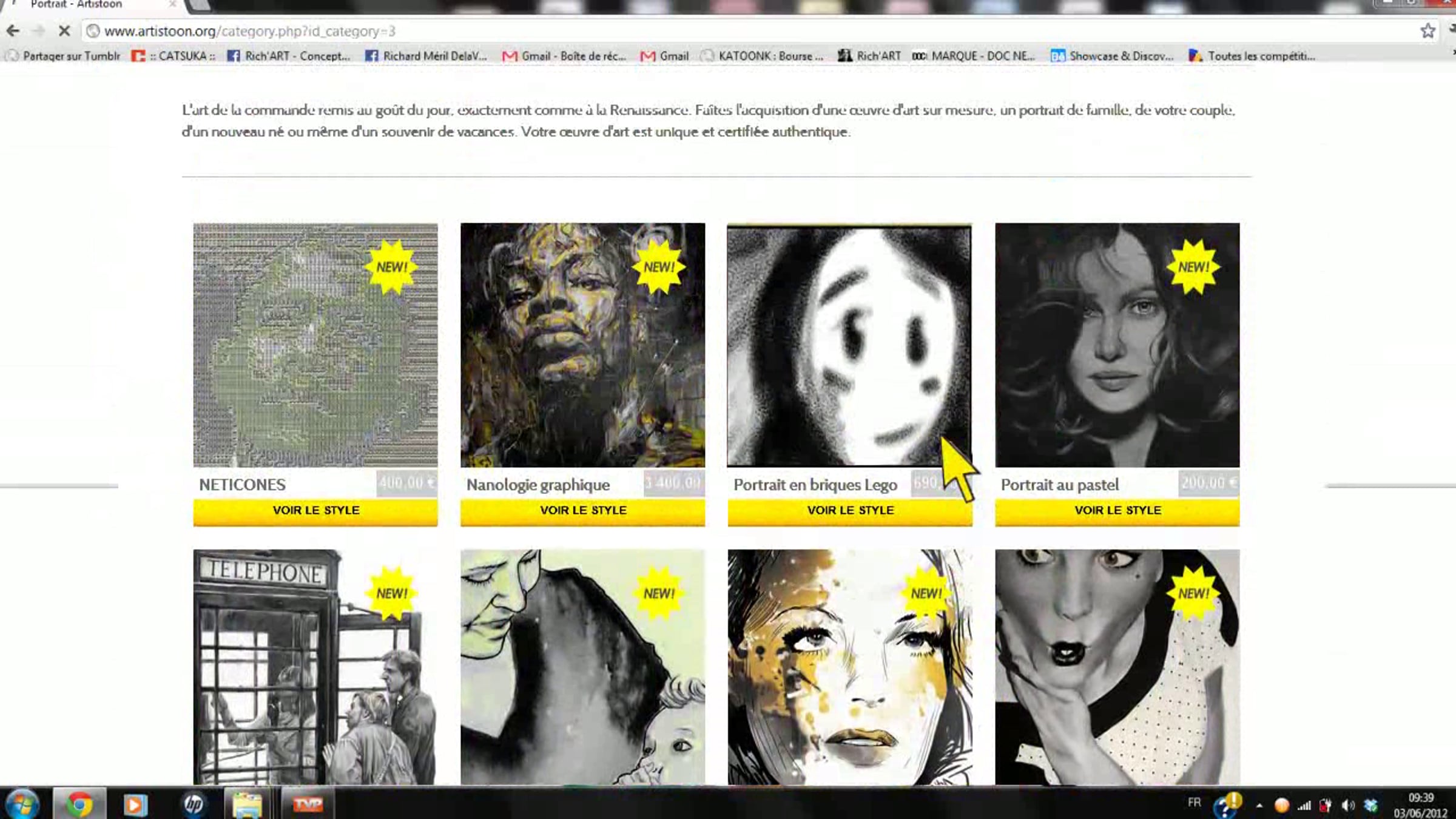Click the 3 400,00 price on Nanologie graphique
Viewport: 1456px width, 819px height.
(674, 484)
